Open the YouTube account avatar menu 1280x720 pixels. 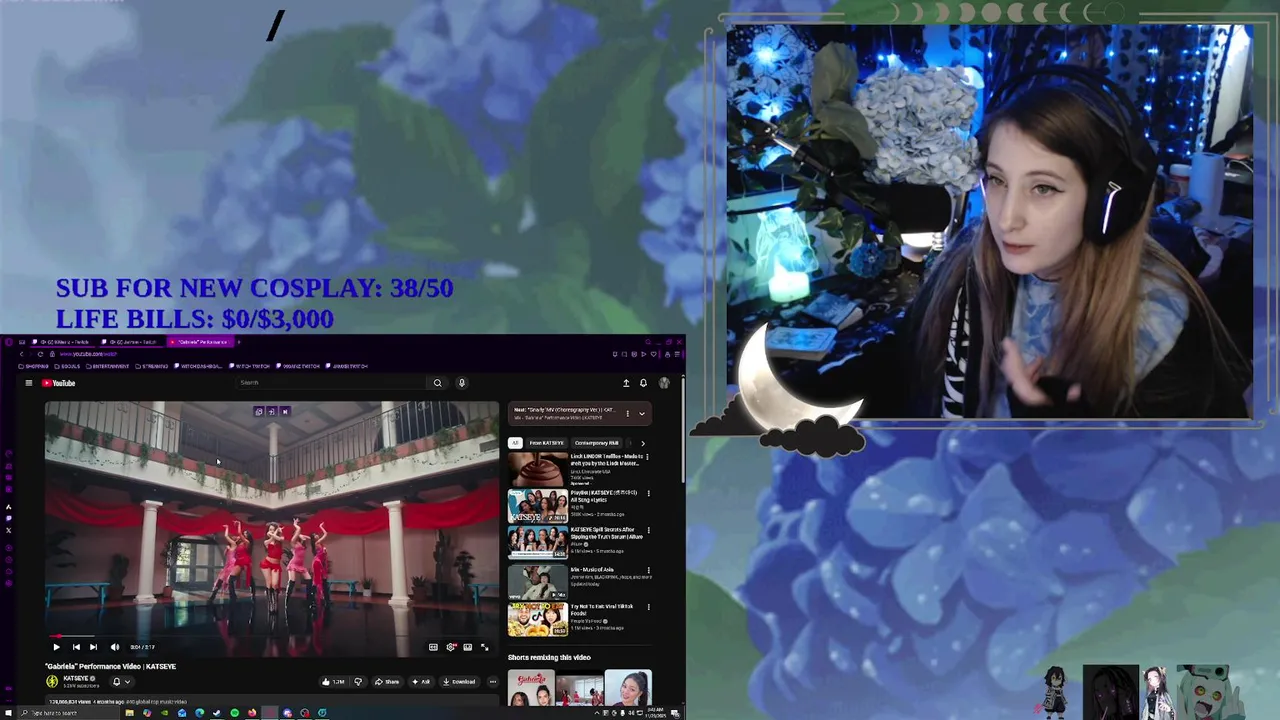(664, 383)
